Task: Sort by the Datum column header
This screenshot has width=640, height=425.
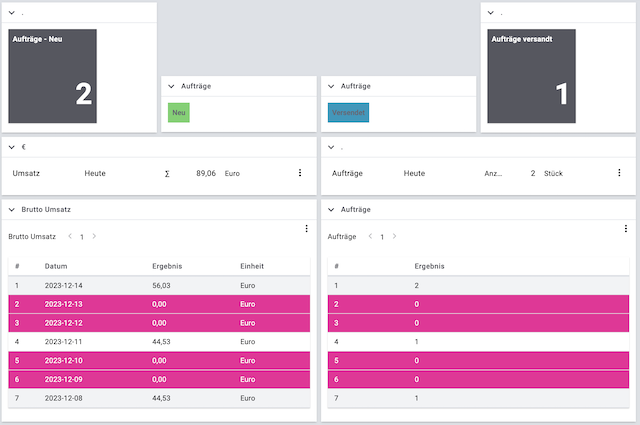Action: click(56, 267)
